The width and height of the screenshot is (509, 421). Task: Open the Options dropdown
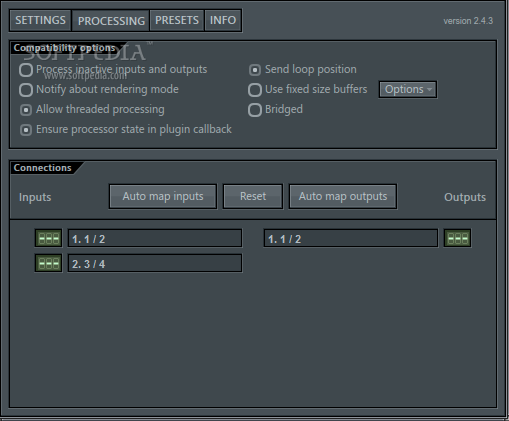(x=408, y=90)
